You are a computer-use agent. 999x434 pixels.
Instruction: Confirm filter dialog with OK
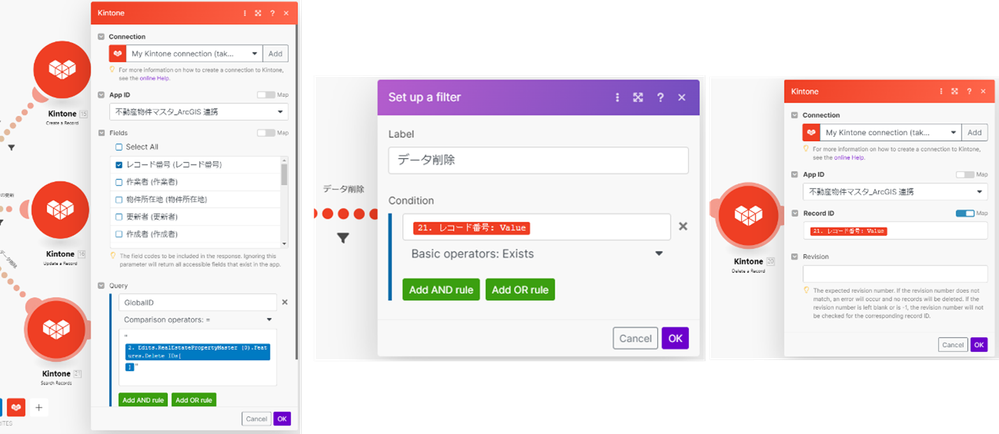(675, 338)
